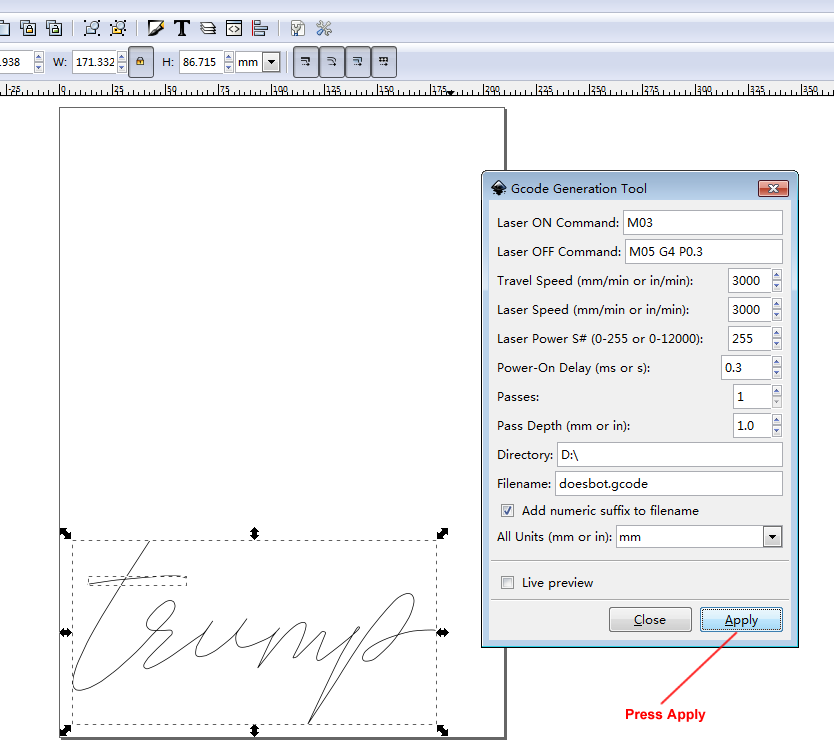Open the Fill and Stroke dialog icon

[156, 28]
